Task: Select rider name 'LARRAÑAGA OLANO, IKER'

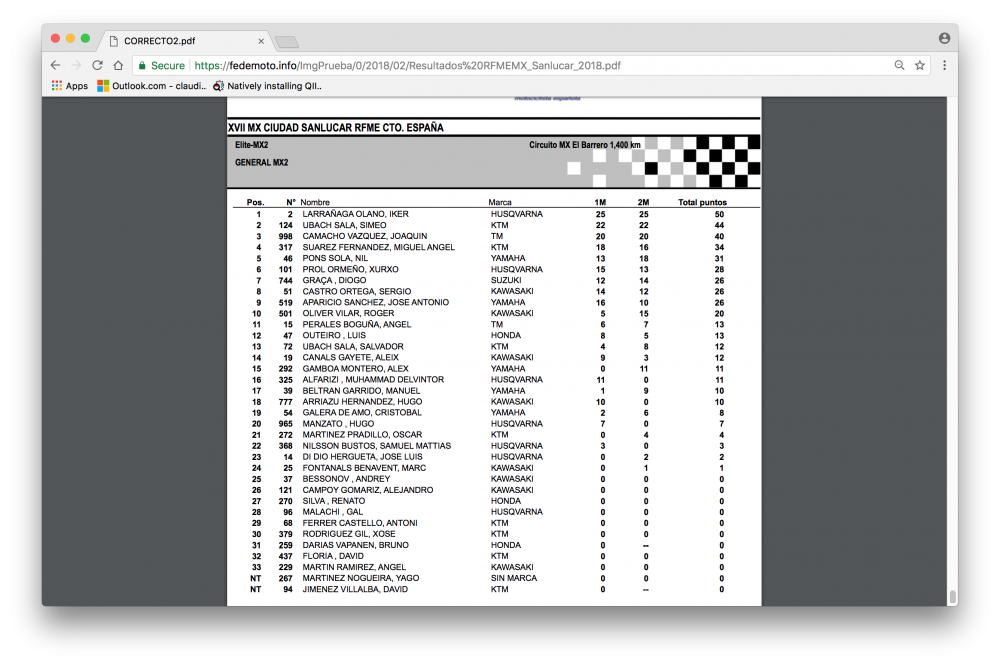Action: pyautogui.click(x=355, y=214)
